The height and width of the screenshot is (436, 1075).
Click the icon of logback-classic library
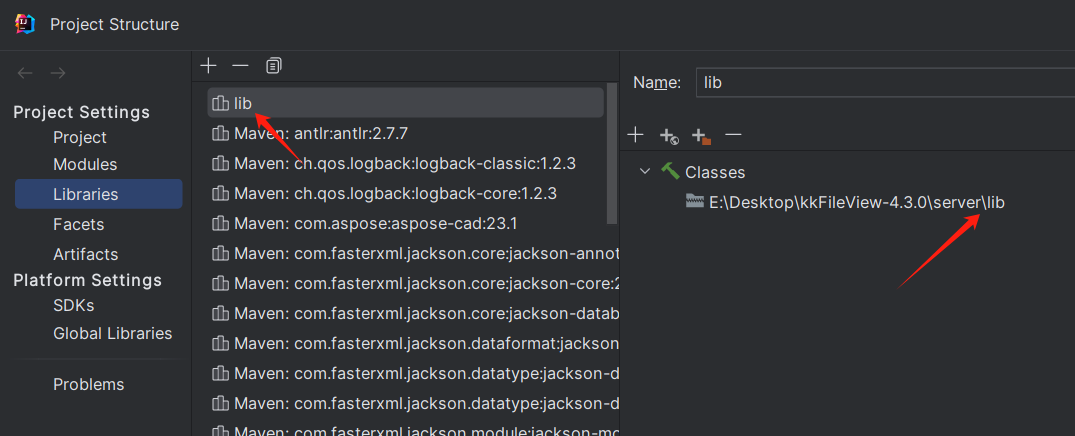point(220,163)
